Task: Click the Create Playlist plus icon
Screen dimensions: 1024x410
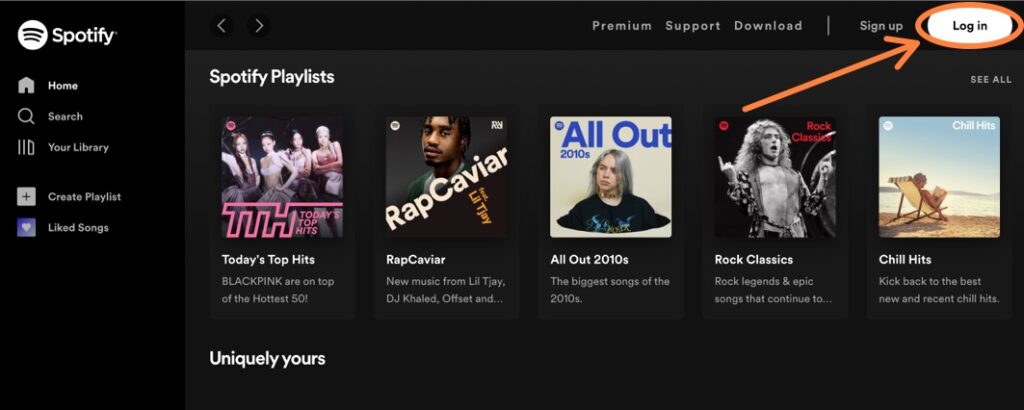Action: [x=26, y=197]
